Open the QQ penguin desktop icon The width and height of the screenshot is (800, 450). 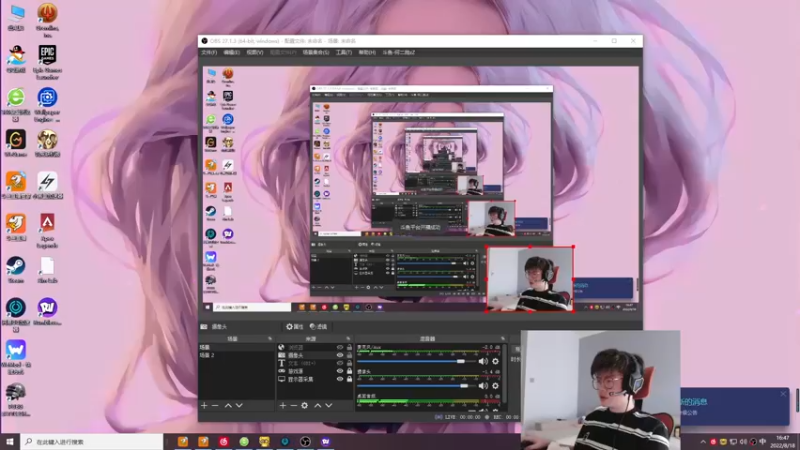(16, 59)
